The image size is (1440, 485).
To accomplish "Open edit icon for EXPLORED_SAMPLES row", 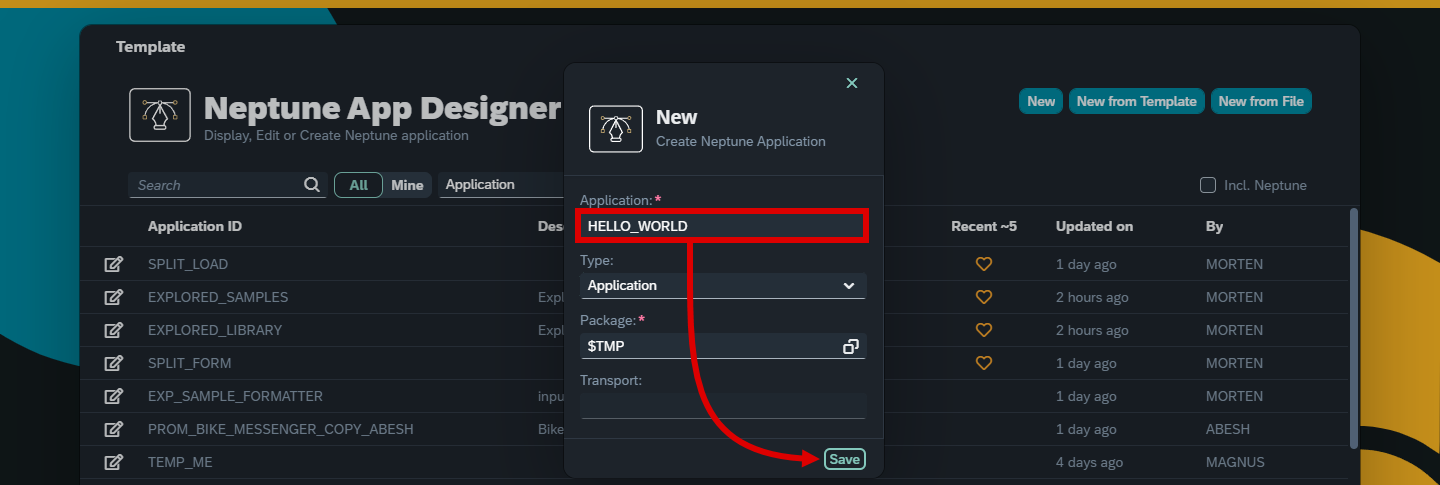I will (114, 297).
